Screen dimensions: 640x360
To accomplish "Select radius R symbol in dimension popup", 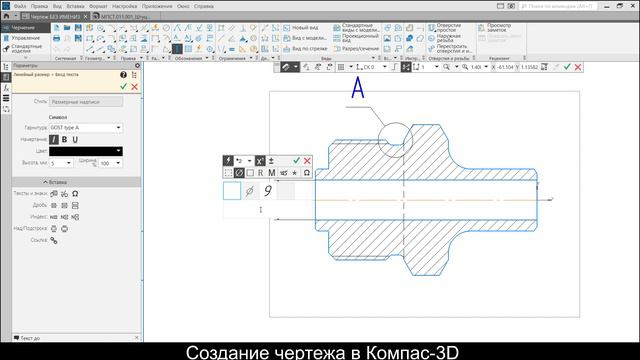I will click(x=260, y=173).
